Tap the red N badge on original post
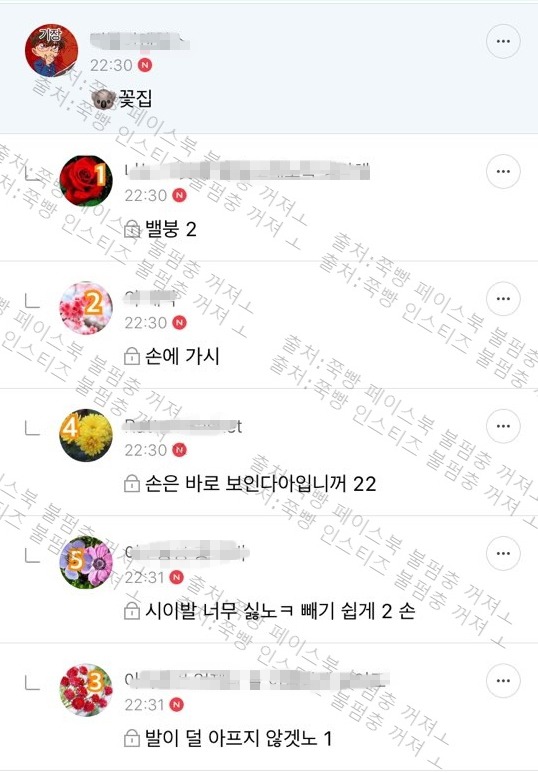Viewport: 538px width, 773px height. pyautogui.click(x=145, y=65)
